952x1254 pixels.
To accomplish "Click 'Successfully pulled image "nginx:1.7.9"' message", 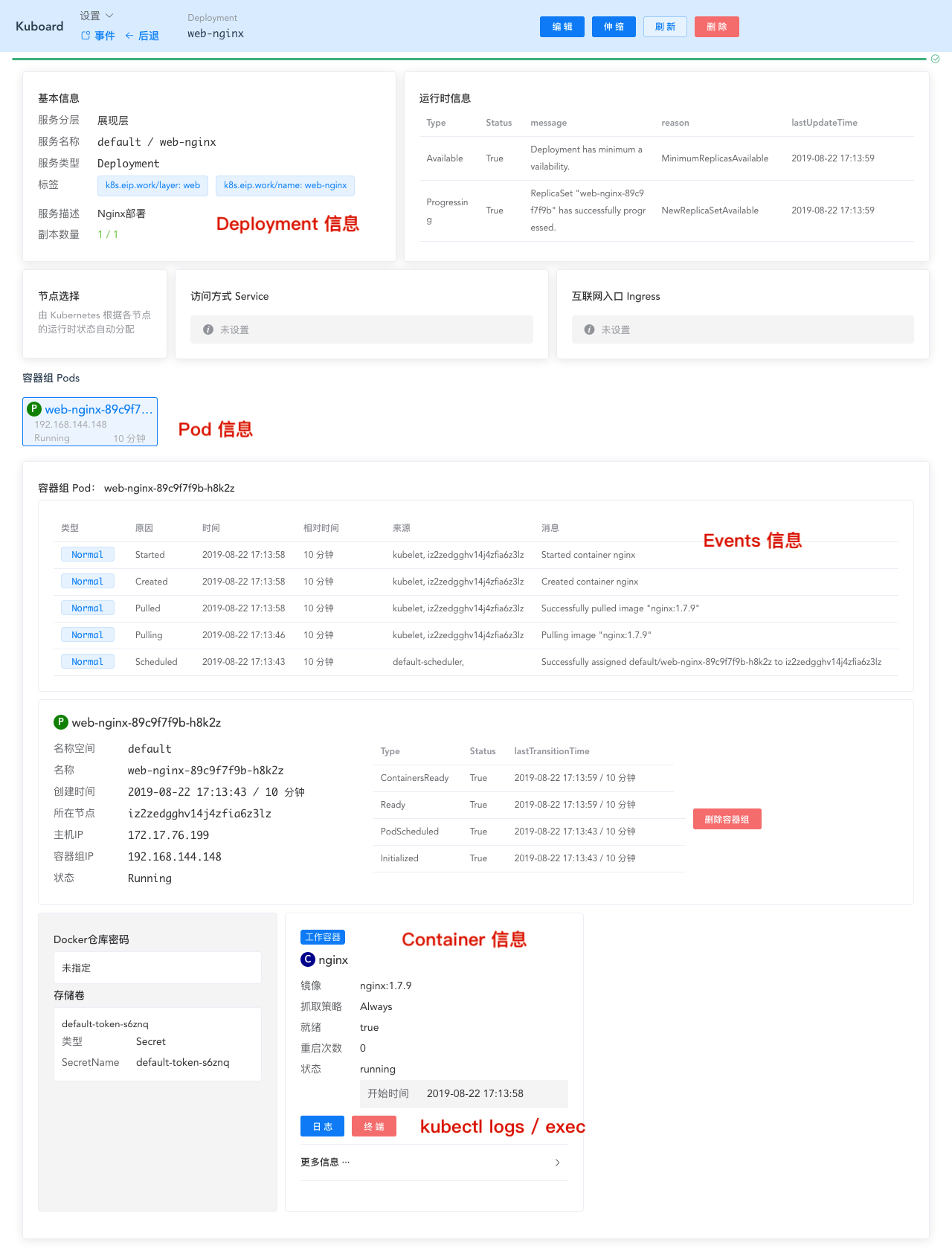I will pos(620,608).
